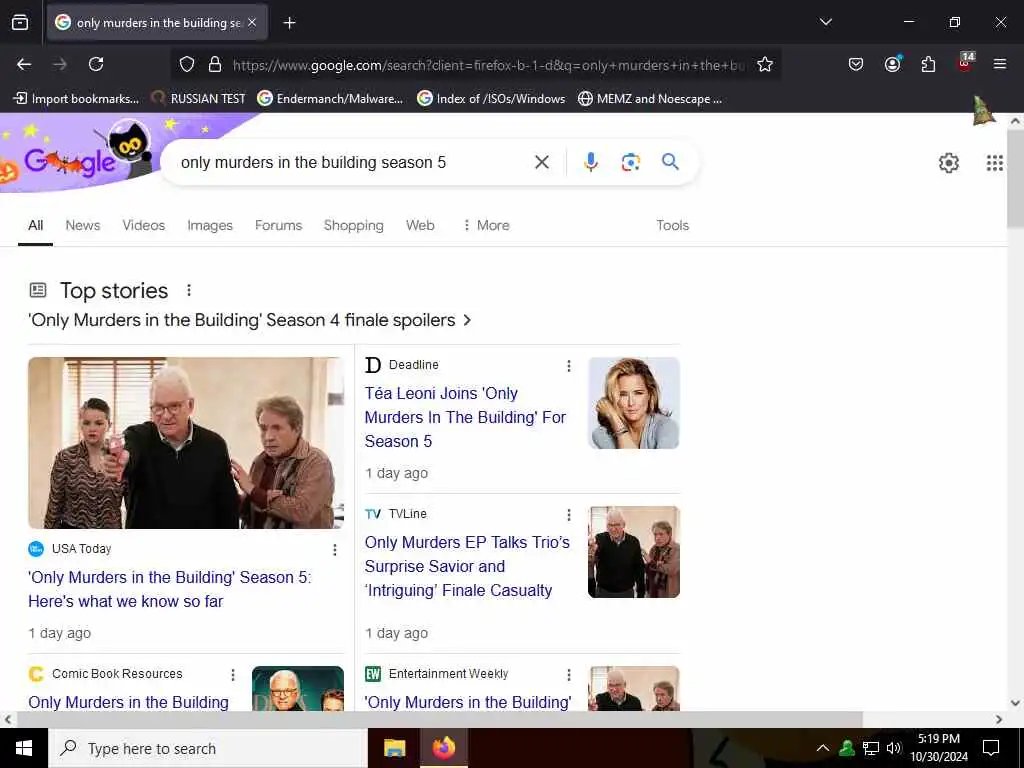Open the RUSSIAN TEST bookmark

[x=198, y=99]
